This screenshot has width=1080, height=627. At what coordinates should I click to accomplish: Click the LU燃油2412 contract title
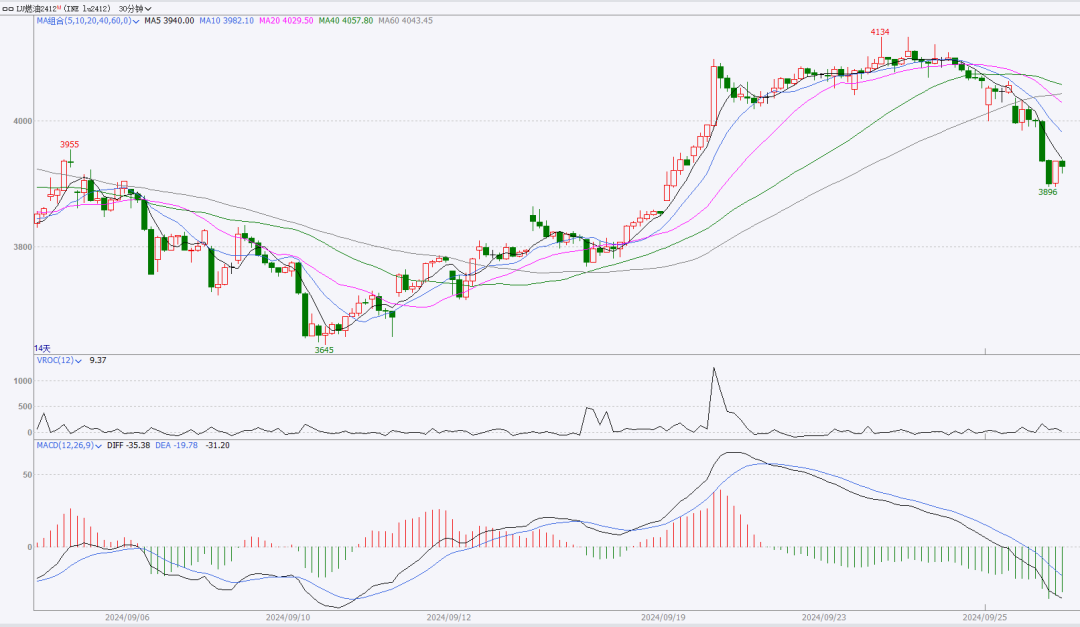(39, 9)
